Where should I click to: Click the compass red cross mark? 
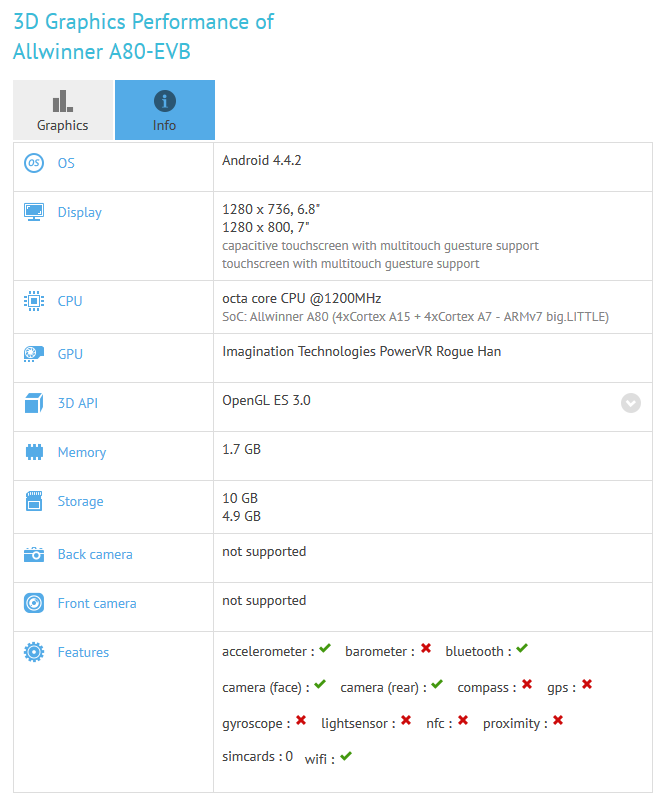(527, 684)
